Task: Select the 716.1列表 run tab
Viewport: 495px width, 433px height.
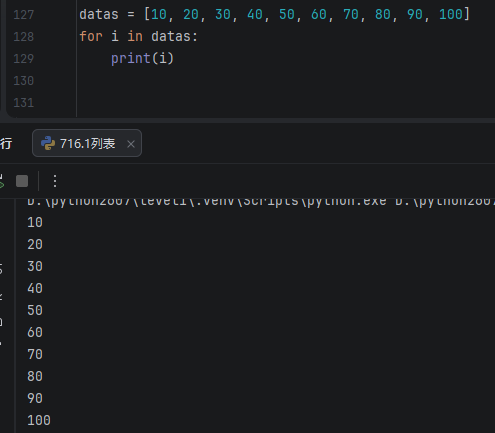Action: click(87, 143)
